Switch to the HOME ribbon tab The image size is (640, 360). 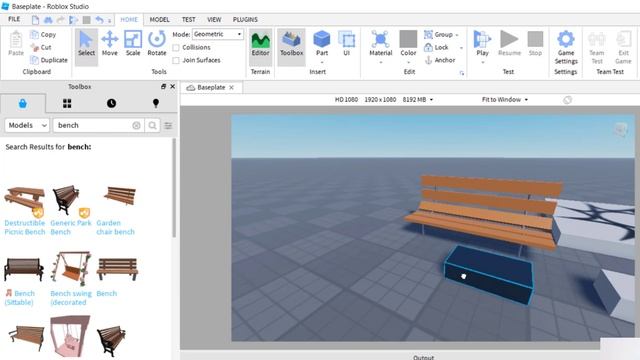(129, 20)
